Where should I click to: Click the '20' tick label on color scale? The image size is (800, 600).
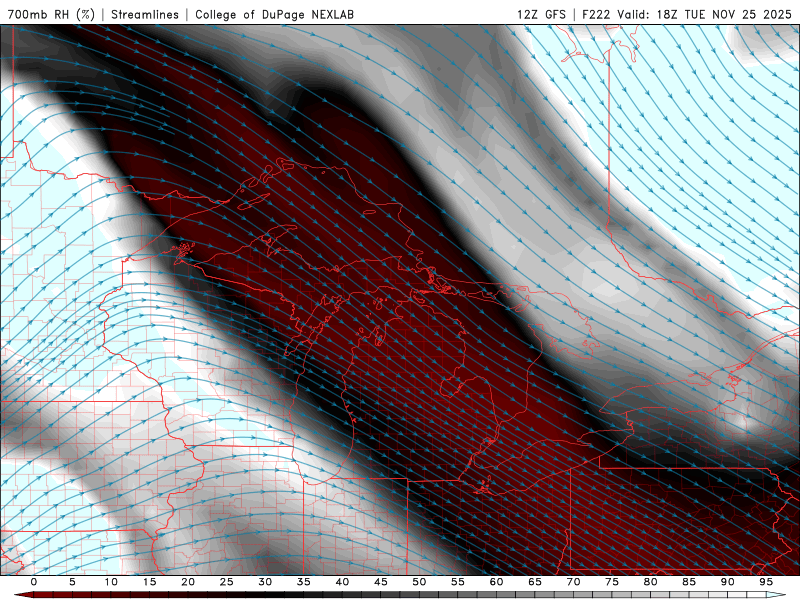click(188, 582)
